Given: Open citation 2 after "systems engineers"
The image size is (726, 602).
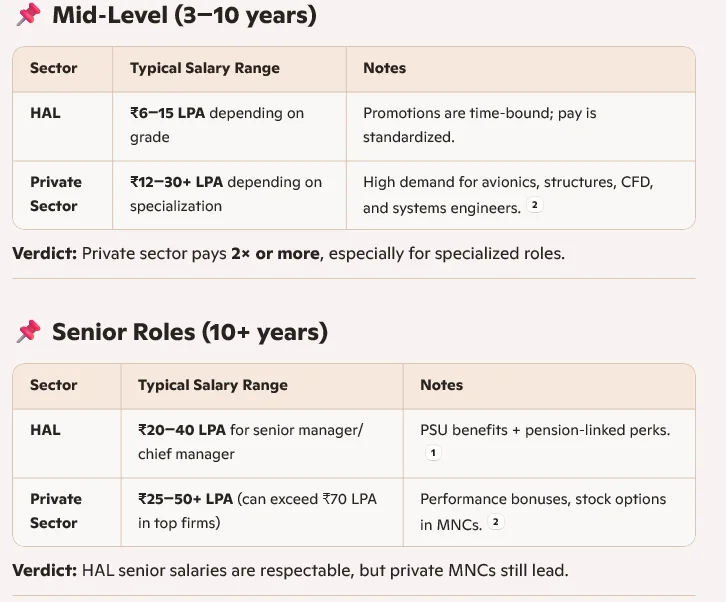Looking at the screenshot, I should point(535,206).
